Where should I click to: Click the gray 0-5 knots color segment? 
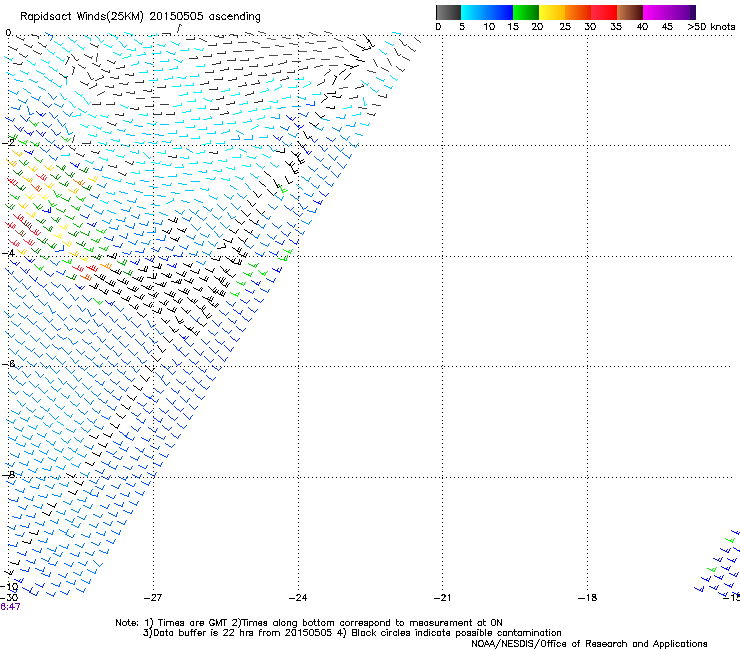448,12
